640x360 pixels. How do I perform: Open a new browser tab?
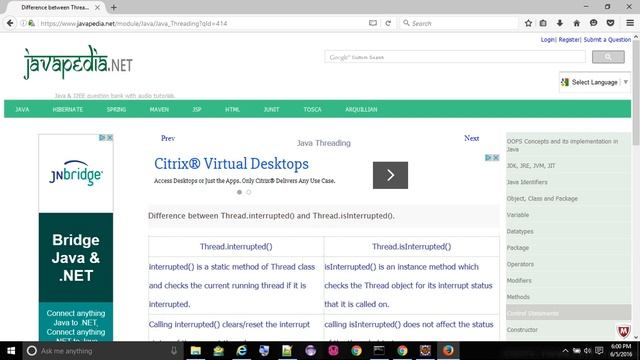pyautogui.click(x=113, y=7)
